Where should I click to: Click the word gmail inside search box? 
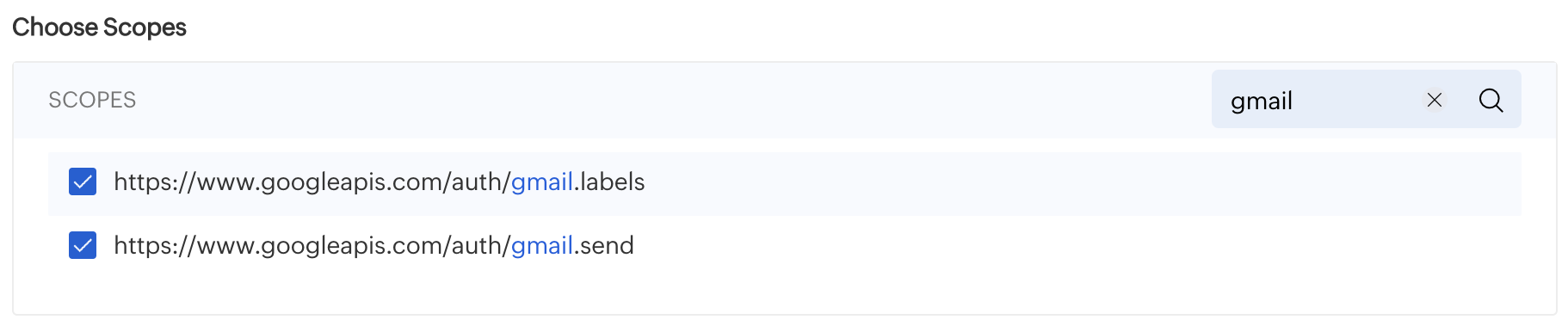1262,101
